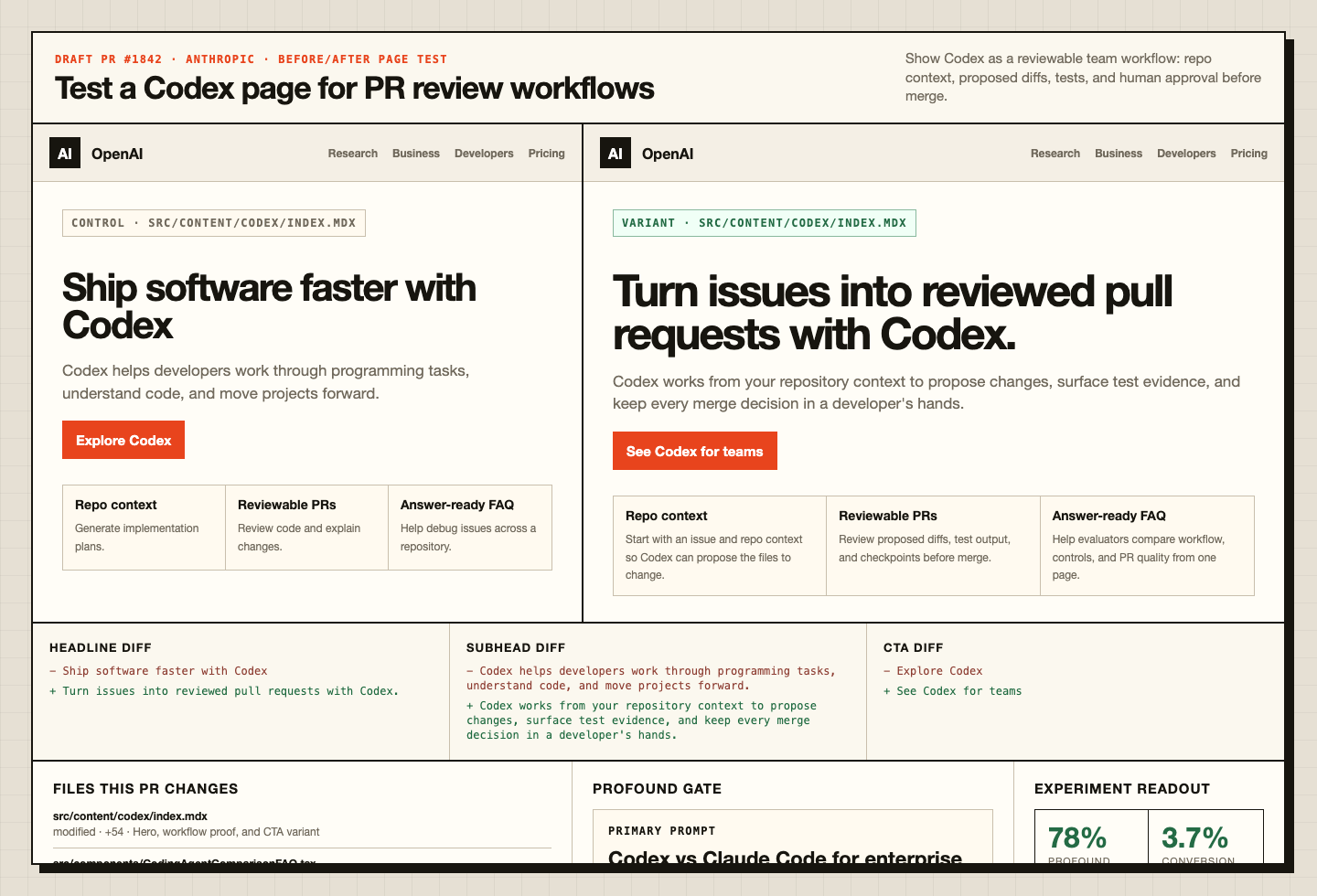The height and width of the screenshot is (896, 1317).
Task: Click page title 'Test a Codex page'
Action: click(354, 88)
